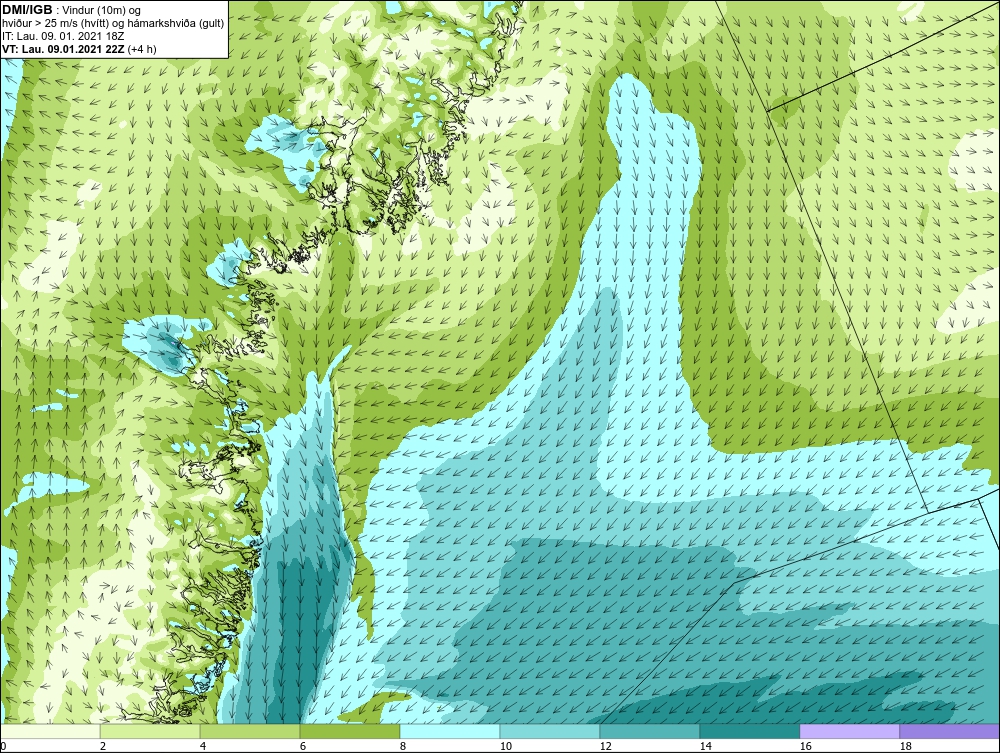The height and width of the screenshot is (753, 1000).
Task: Click the legend scale label '12'
Action: 605,746
